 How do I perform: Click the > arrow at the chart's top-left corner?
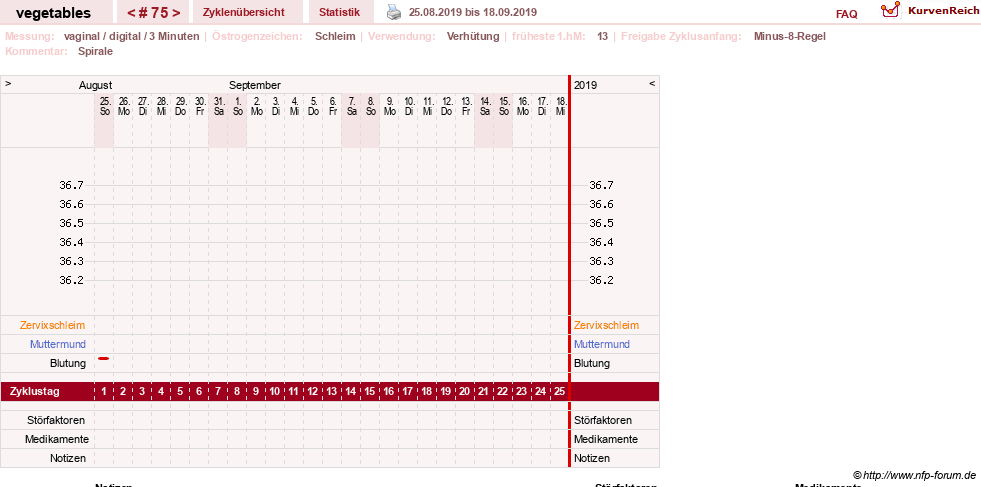click(8, 83)
